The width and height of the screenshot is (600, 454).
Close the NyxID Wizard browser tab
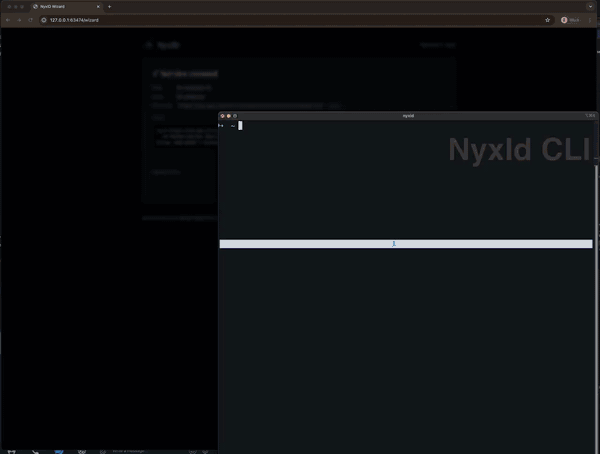98,7
